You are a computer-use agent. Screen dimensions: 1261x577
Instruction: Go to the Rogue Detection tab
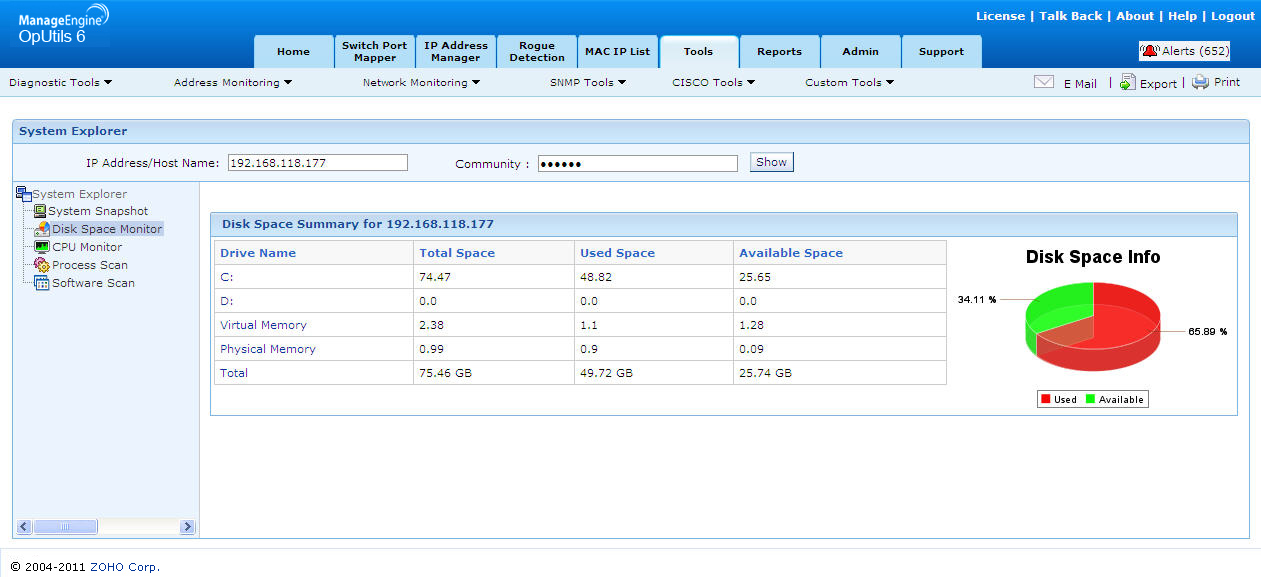tap(537, 52)
